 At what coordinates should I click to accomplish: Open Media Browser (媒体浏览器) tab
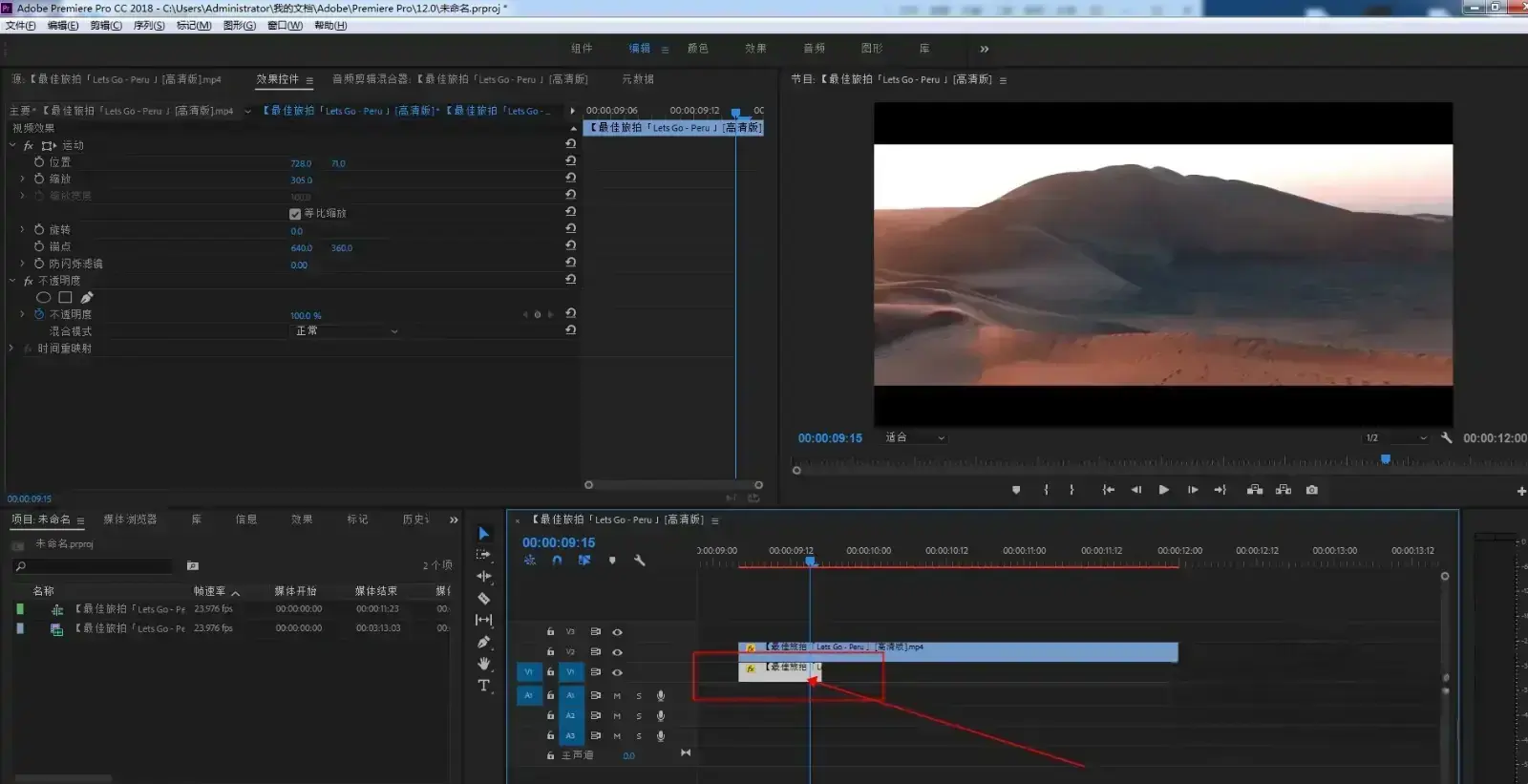coord(130,519)
